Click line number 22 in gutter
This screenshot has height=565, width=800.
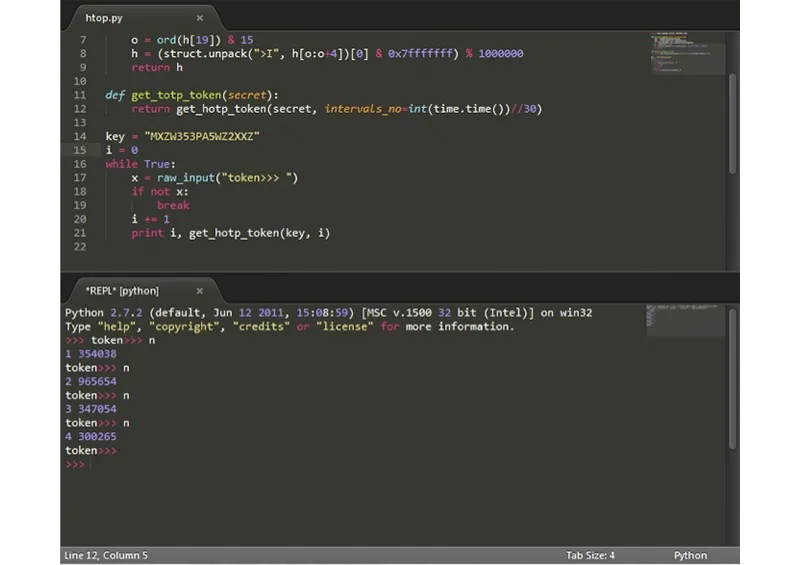coord(80,247)
